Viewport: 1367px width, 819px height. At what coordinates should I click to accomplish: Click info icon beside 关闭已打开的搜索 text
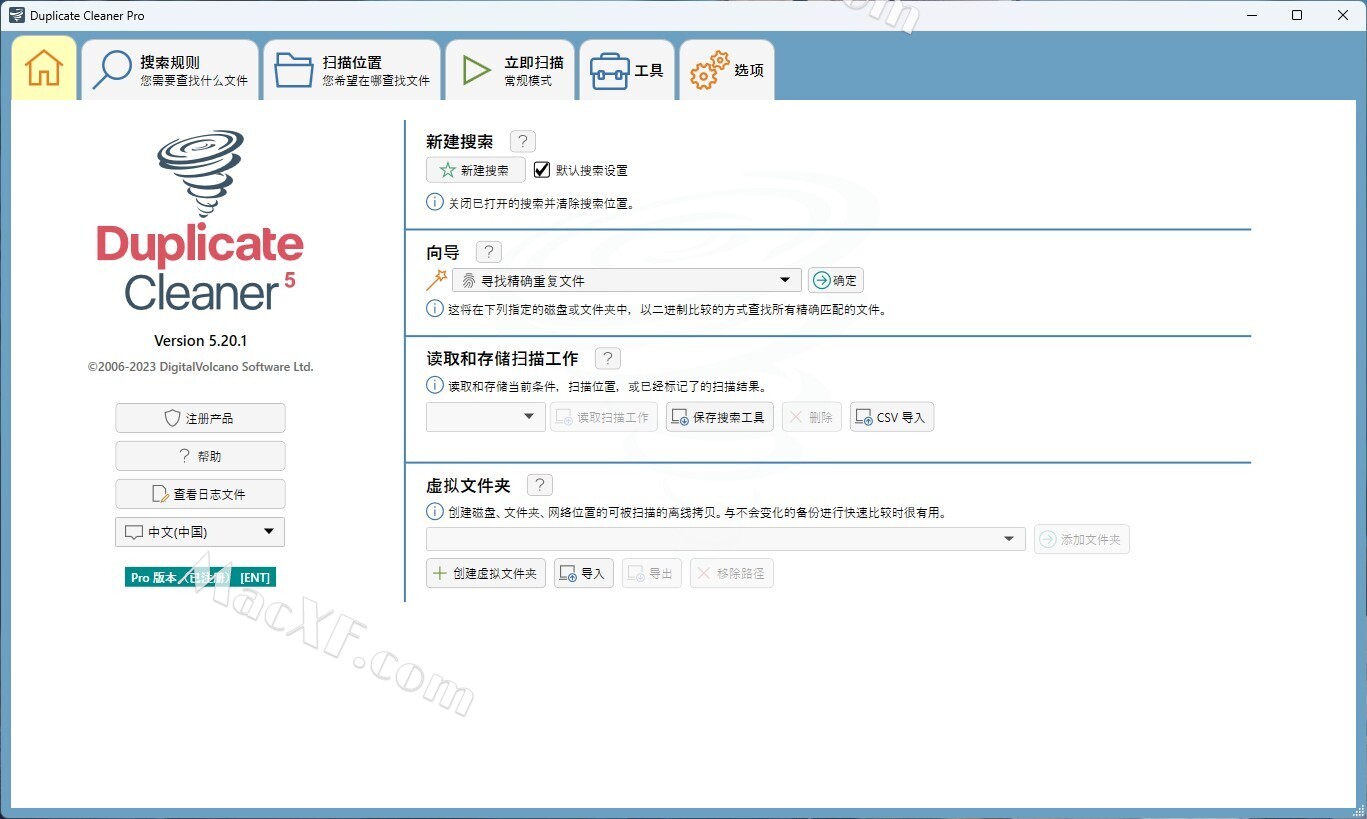435,202
